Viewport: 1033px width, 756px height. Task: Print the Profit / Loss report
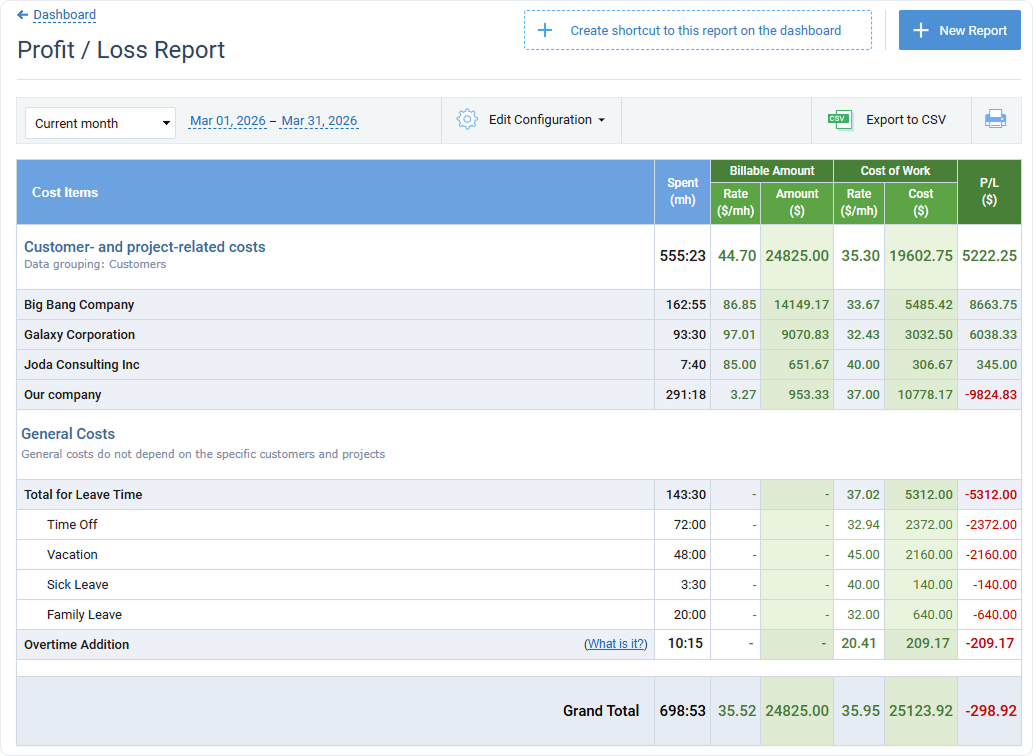(995, 118)
